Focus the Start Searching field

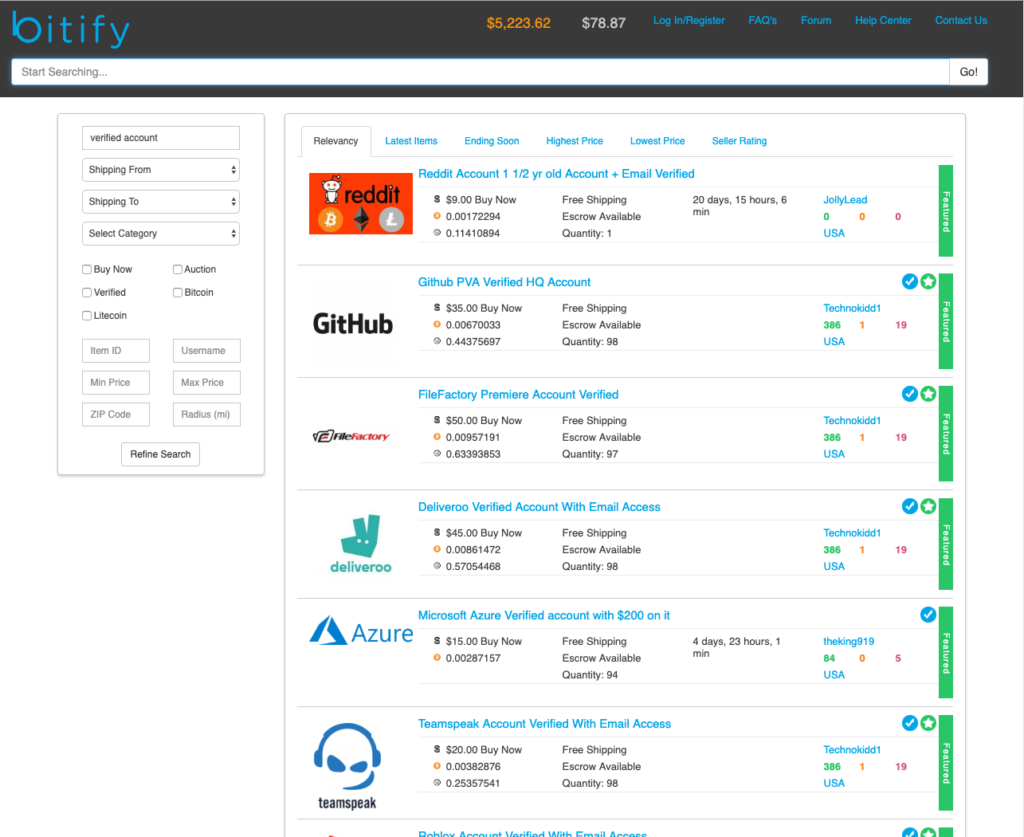click(480, 72)
